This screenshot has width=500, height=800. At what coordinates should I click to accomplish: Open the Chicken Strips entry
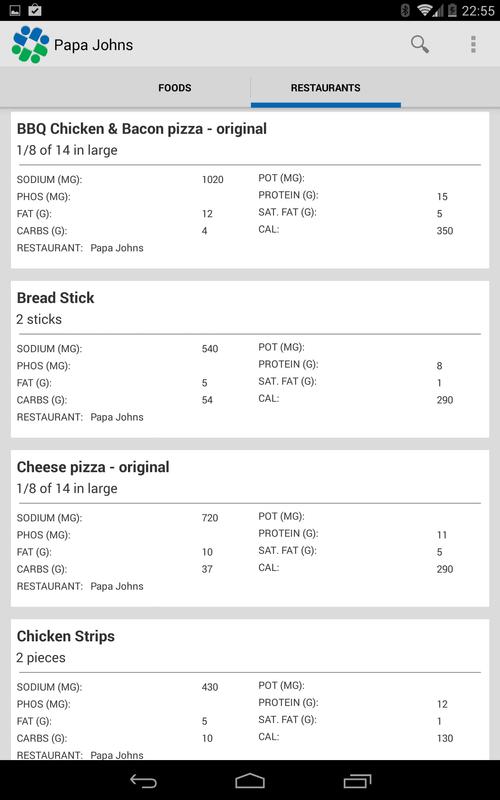pyautogui.click(x=250, y=690)
